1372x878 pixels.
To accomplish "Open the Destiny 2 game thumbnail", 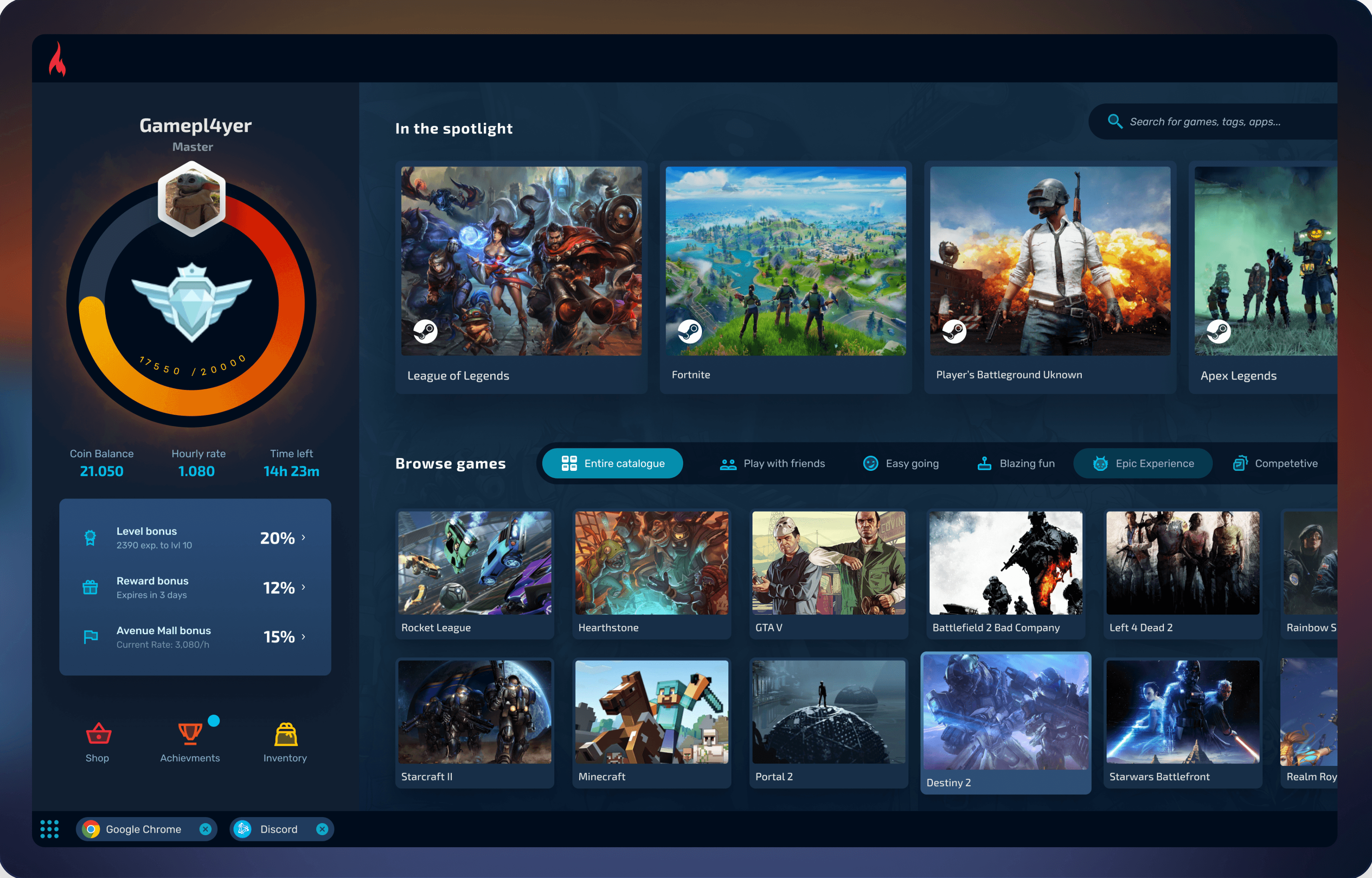I will [1006, 711].
